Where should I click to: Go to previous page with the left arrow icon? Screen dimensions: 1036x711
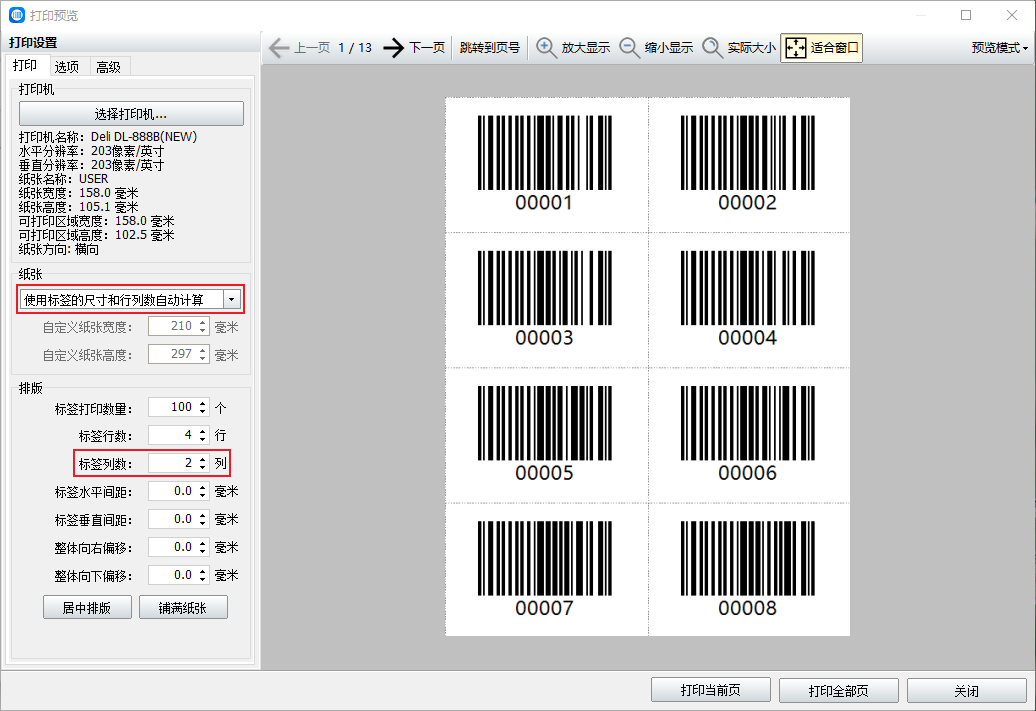(279, 48)
